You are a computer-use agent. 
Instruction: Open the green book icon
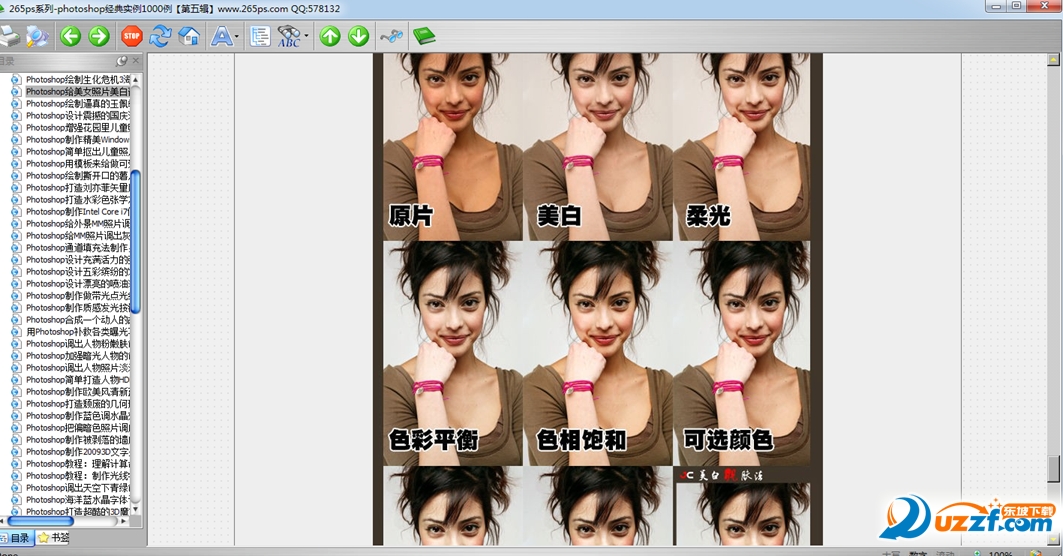(x=425, y=37)
